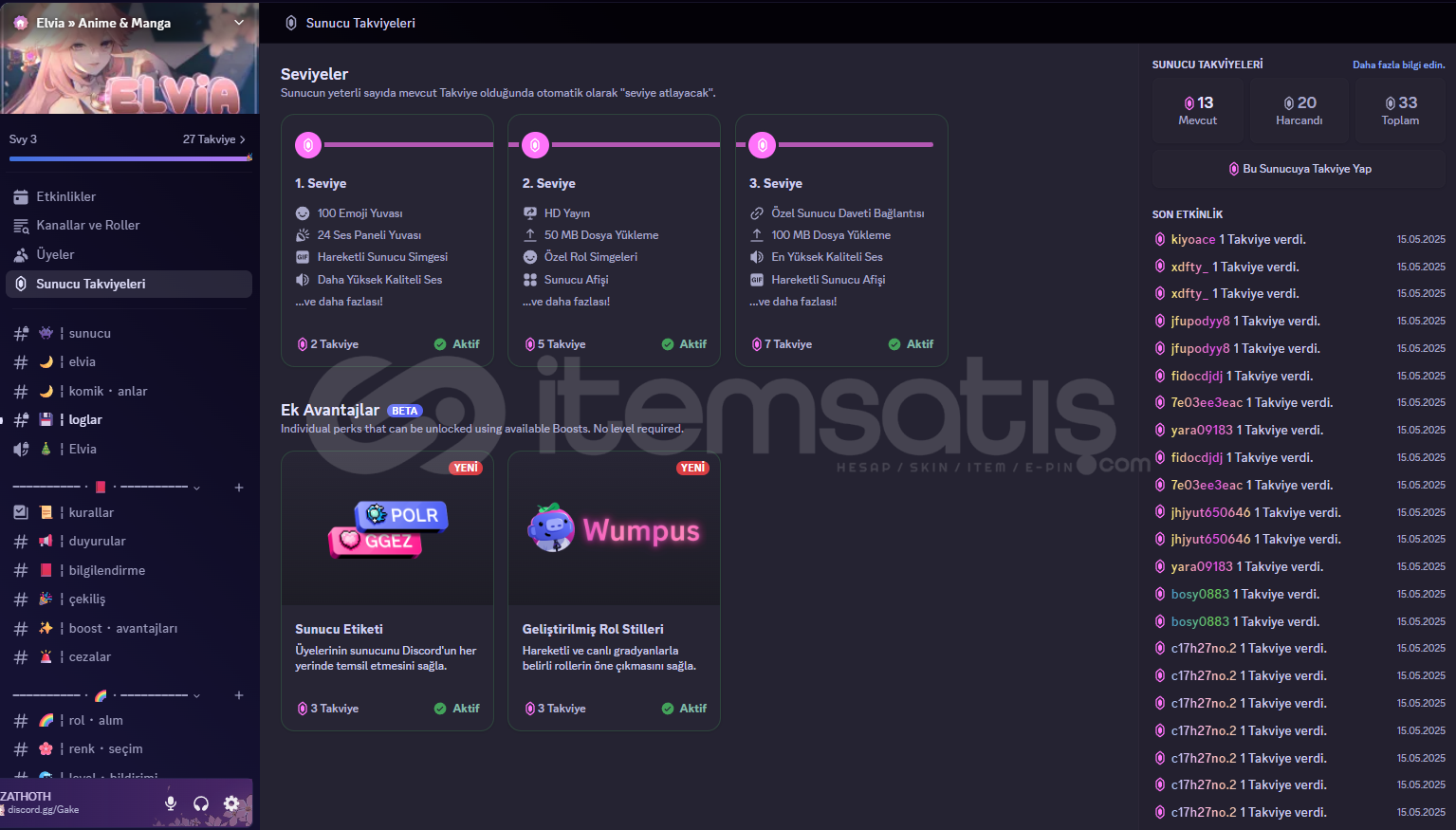Open the loglar channel
This screenshot has height=830, width=1456.
coord(129,419)
